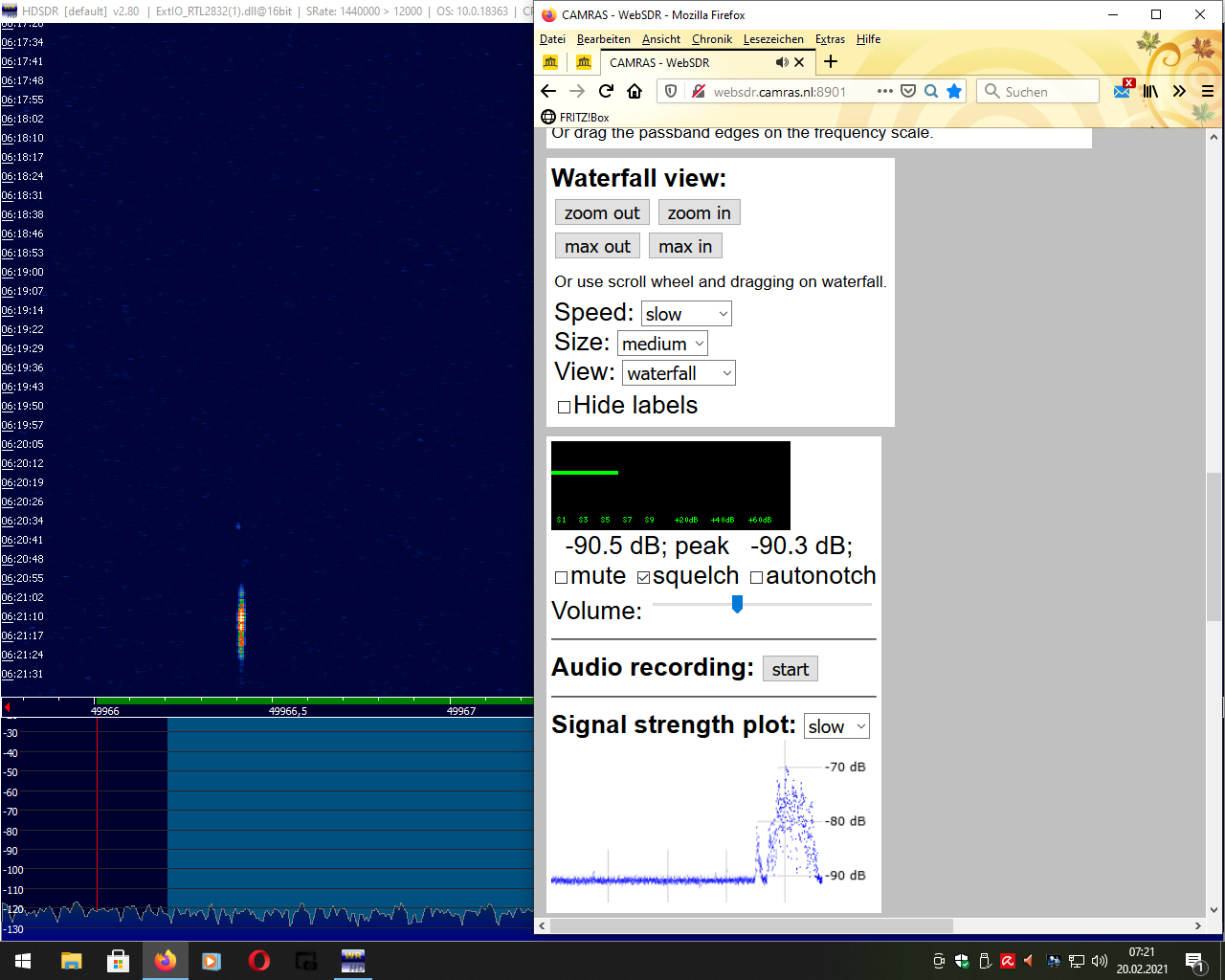This screenshot has height=980, width=1225.
Task: Open the Extras menu
Action: coord(830,39)
